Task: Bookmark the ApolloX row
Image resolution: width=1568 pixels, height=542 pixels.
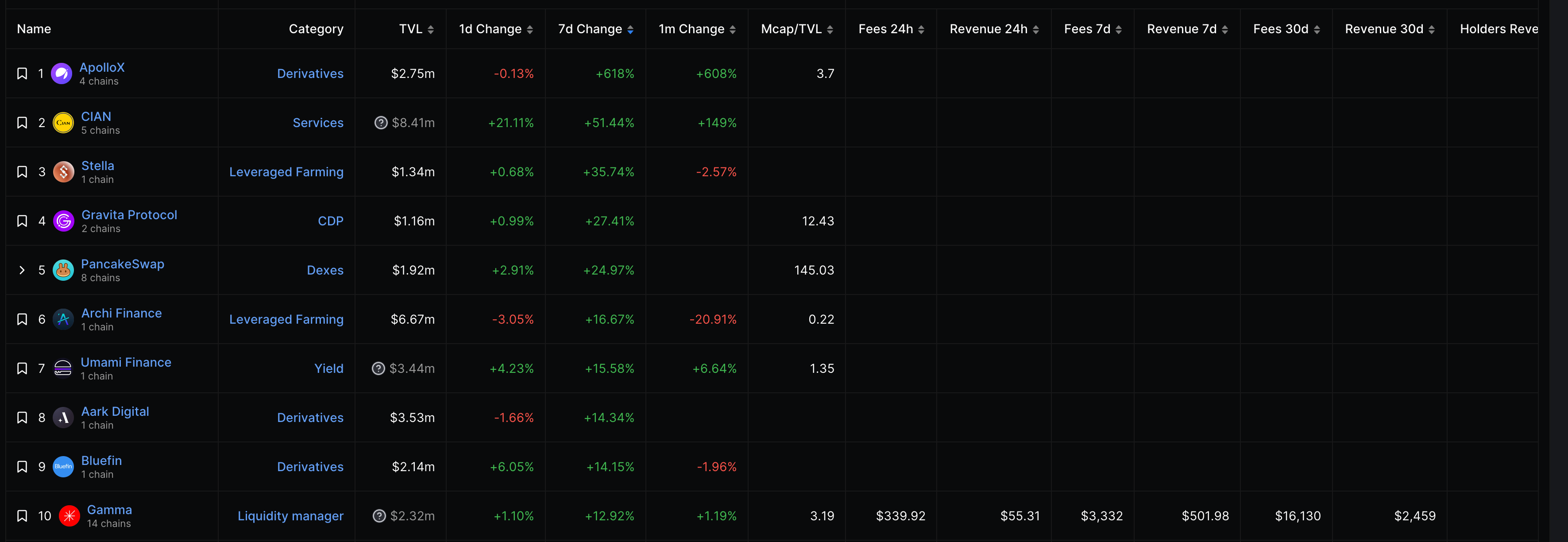Action: [x=22, y=74]
